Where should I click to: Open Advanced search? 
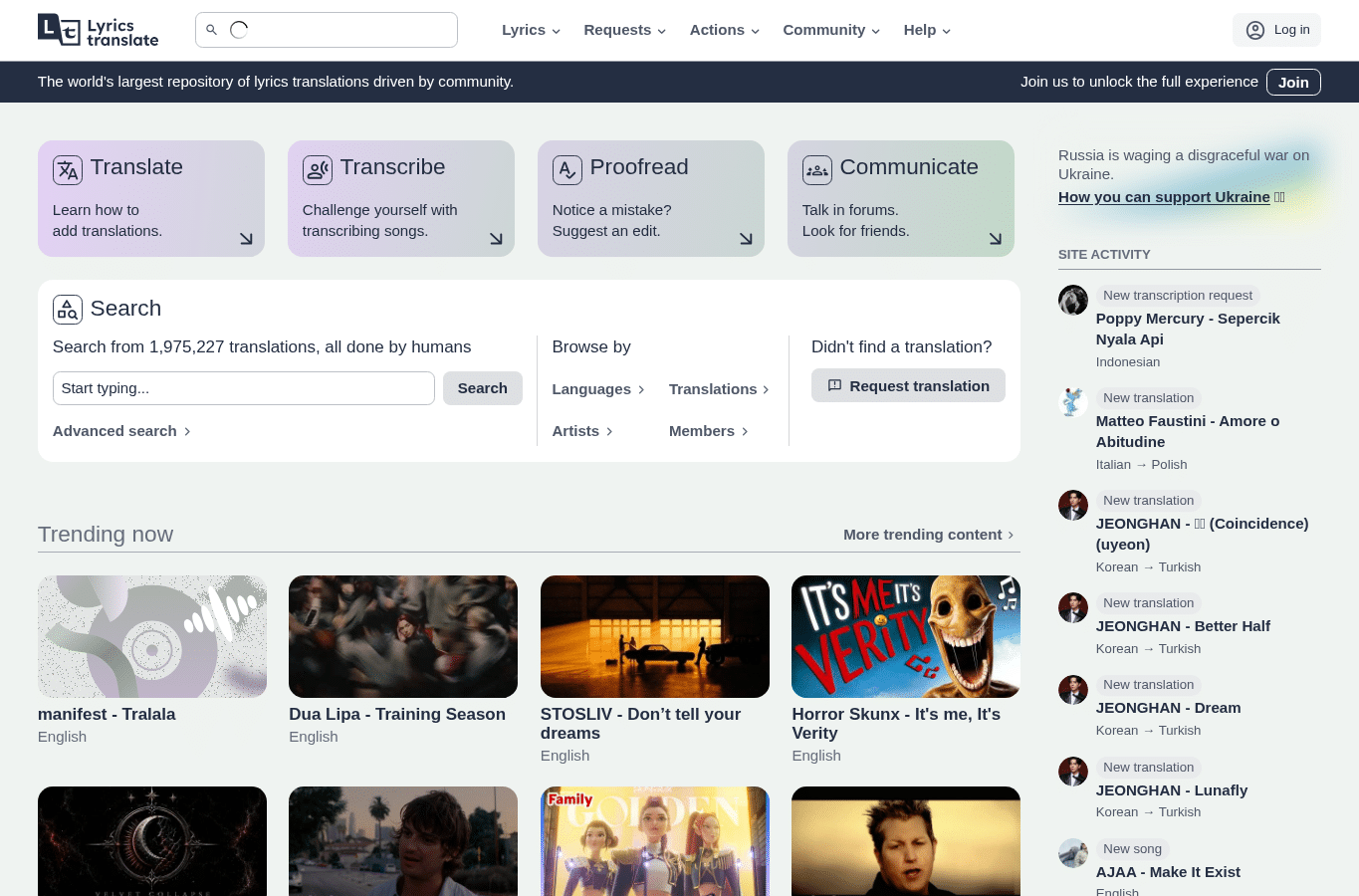tap(121, 431)
